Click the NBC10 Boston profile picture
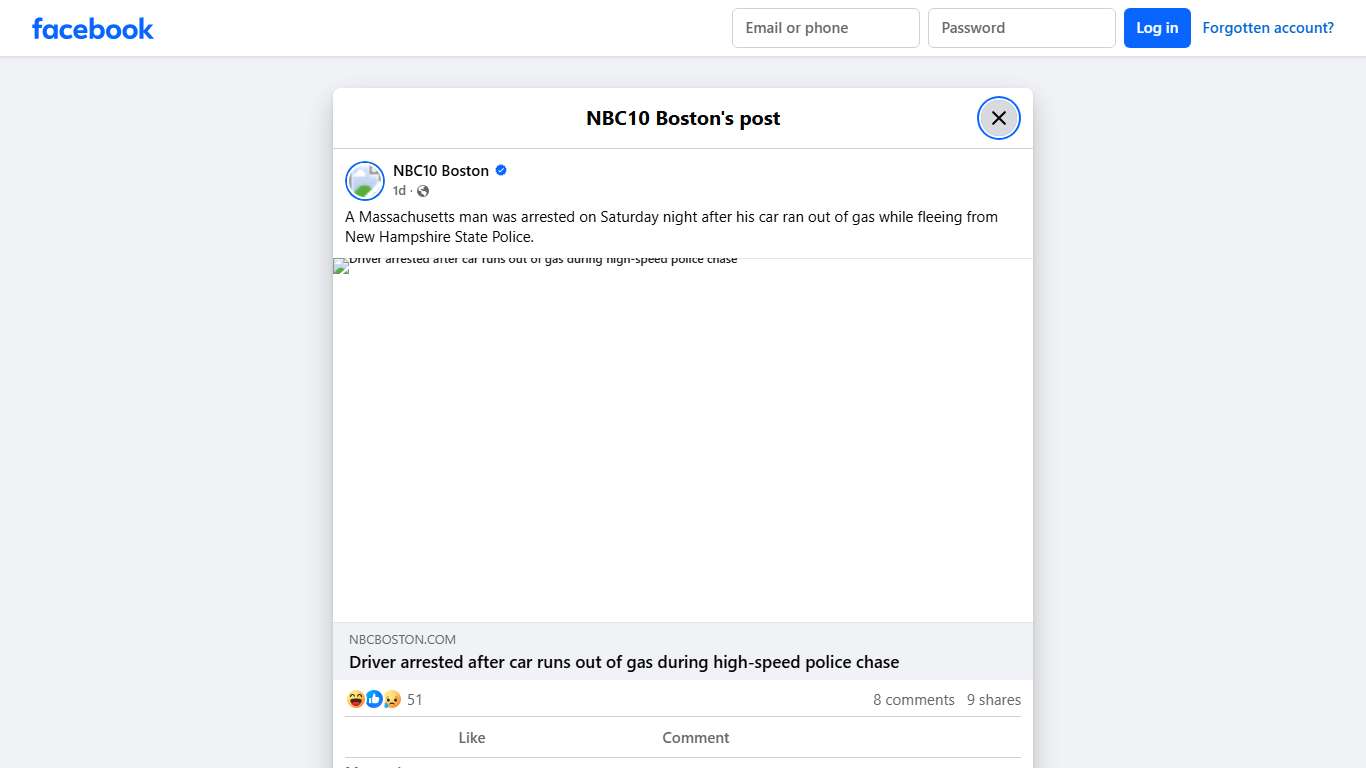This screenshot has width=1366, height=768. point(364,180)
